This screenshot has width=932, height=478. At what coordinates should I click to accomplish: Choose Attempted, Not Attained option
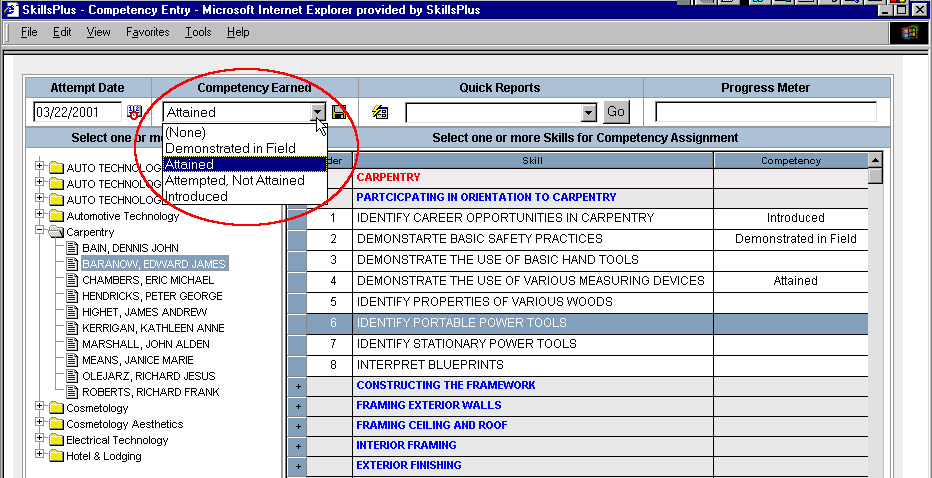click(245, 180)
